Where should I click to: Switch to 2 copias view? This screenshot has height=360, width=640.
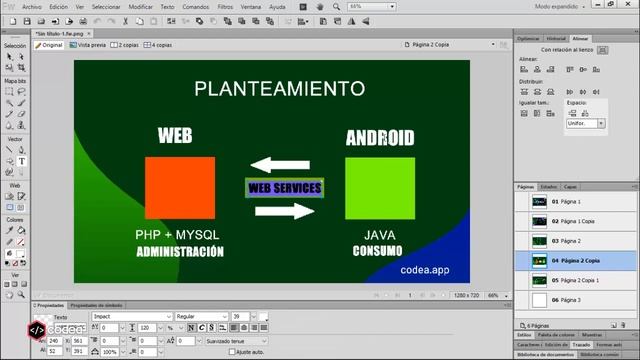click(x=125, y=45)
